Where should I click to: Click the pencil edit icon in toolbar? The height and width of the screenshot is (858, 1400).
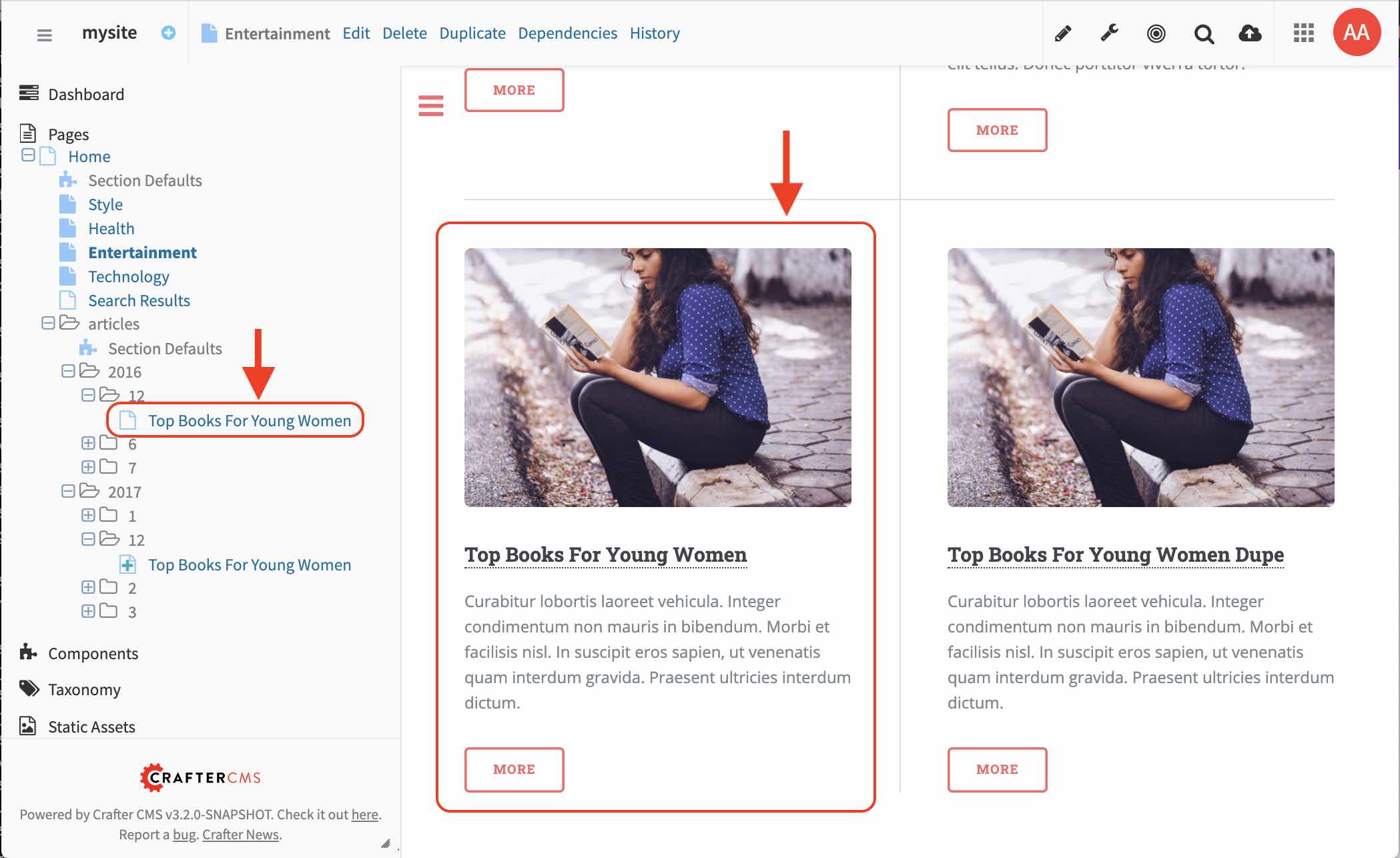point(1062,33)
